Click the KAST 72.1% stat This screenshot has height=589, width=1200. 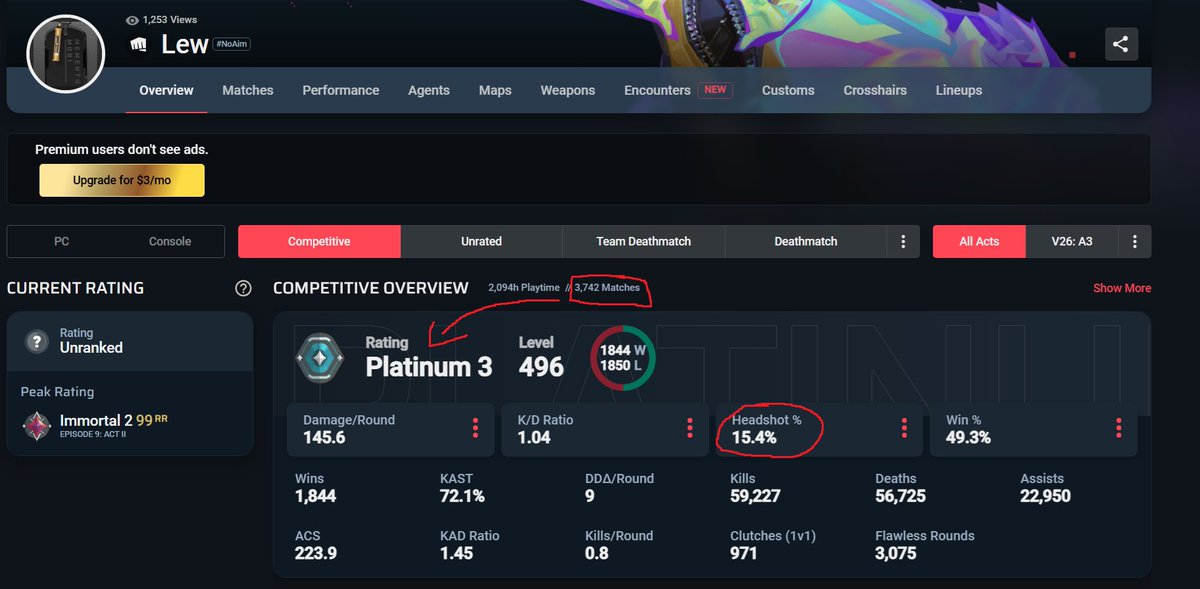coord(462,487)
